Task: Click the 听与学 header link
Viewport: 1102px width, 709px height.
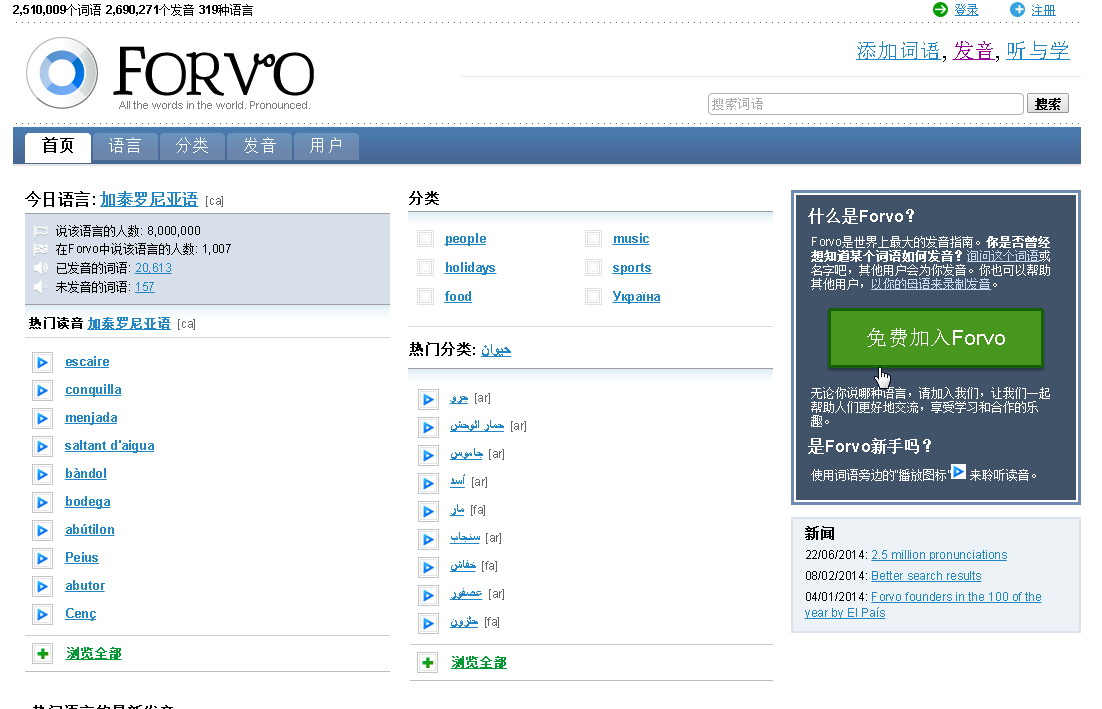Action: pyautogui.click(x=1038, y=51)
